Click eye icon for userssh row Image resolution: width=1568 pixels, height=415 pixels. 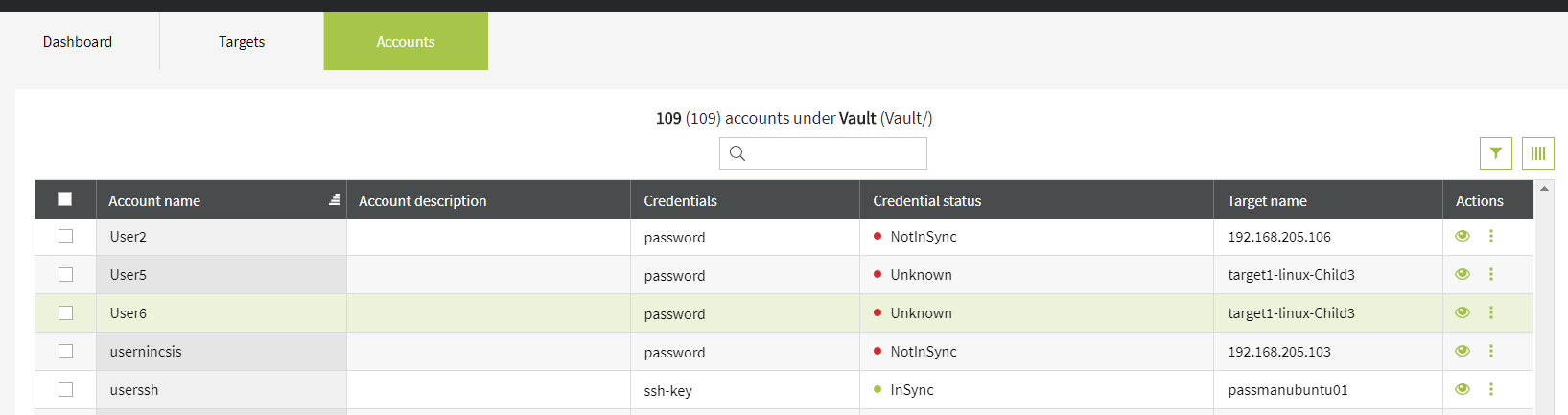[x=1462, y=389]
